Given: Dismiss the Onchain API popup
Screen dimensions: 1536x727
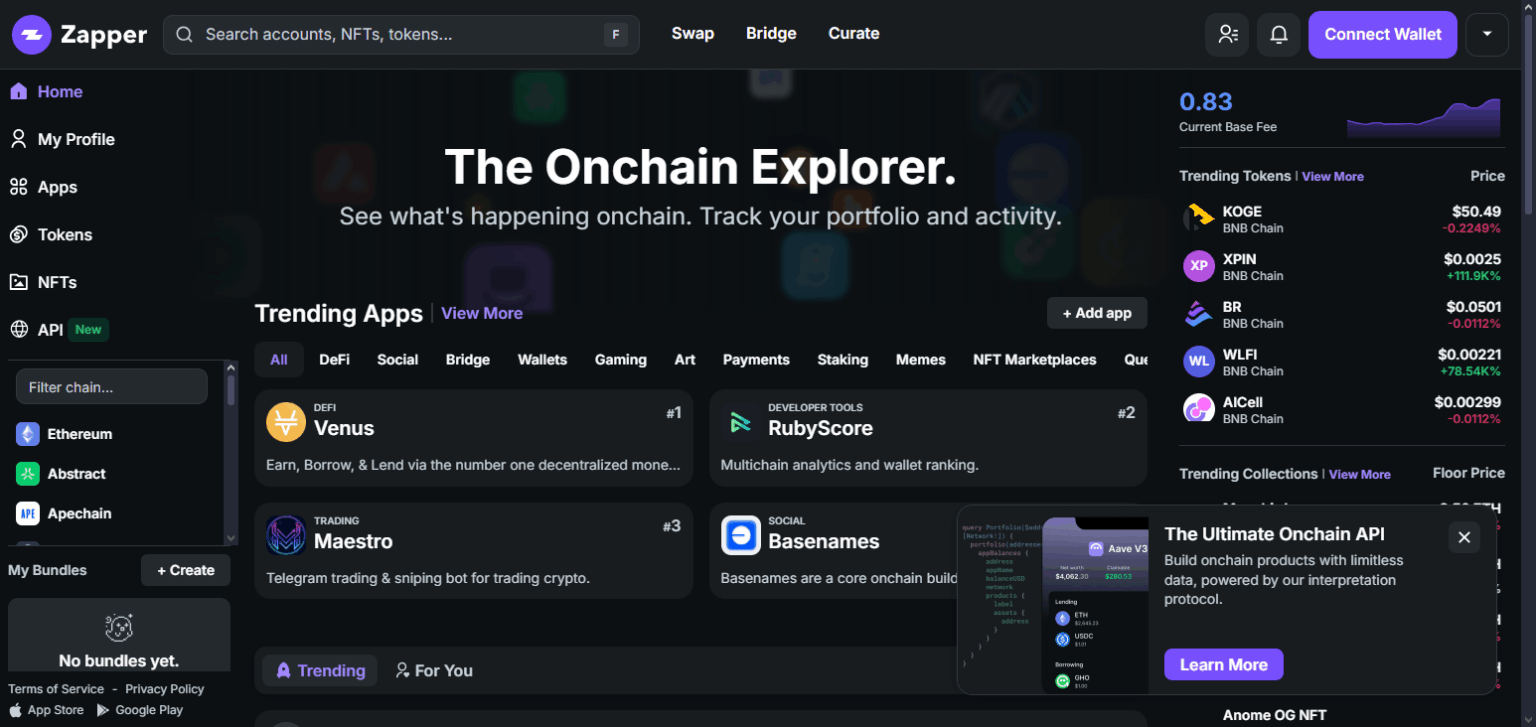Looking at the screenshot, I should (1463, 538).
